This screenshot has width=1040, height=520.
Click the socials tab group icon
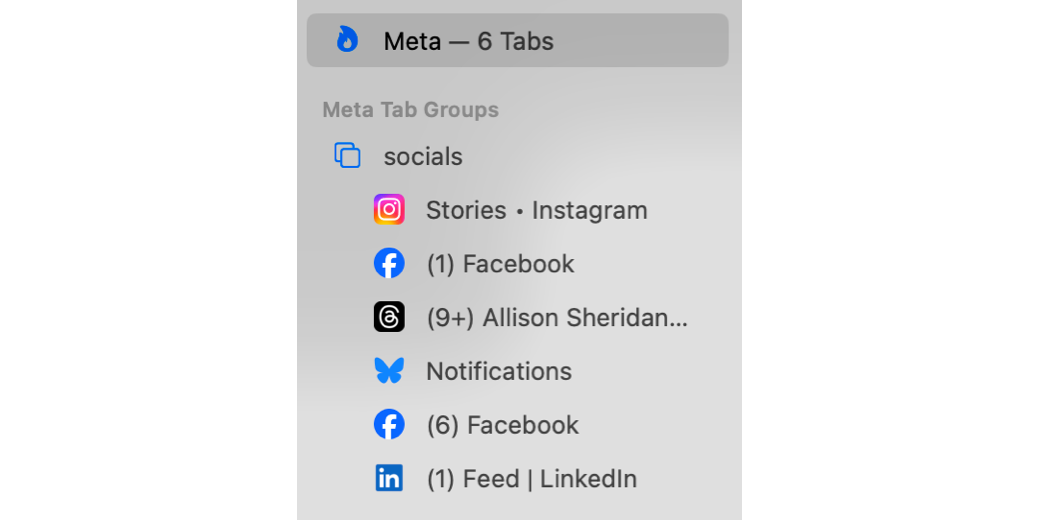pyautogui.click(x=347, y=156)
